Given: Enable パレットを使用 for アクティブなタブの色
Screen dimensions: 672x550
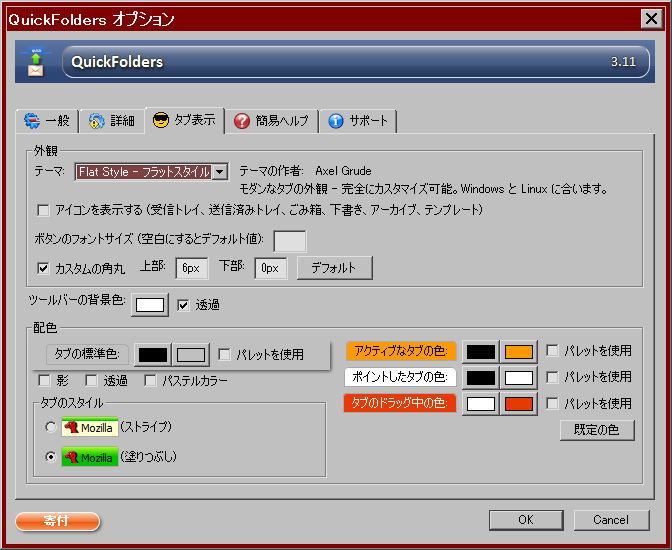Looking at the screenshot, I should [x=552, y=351].
